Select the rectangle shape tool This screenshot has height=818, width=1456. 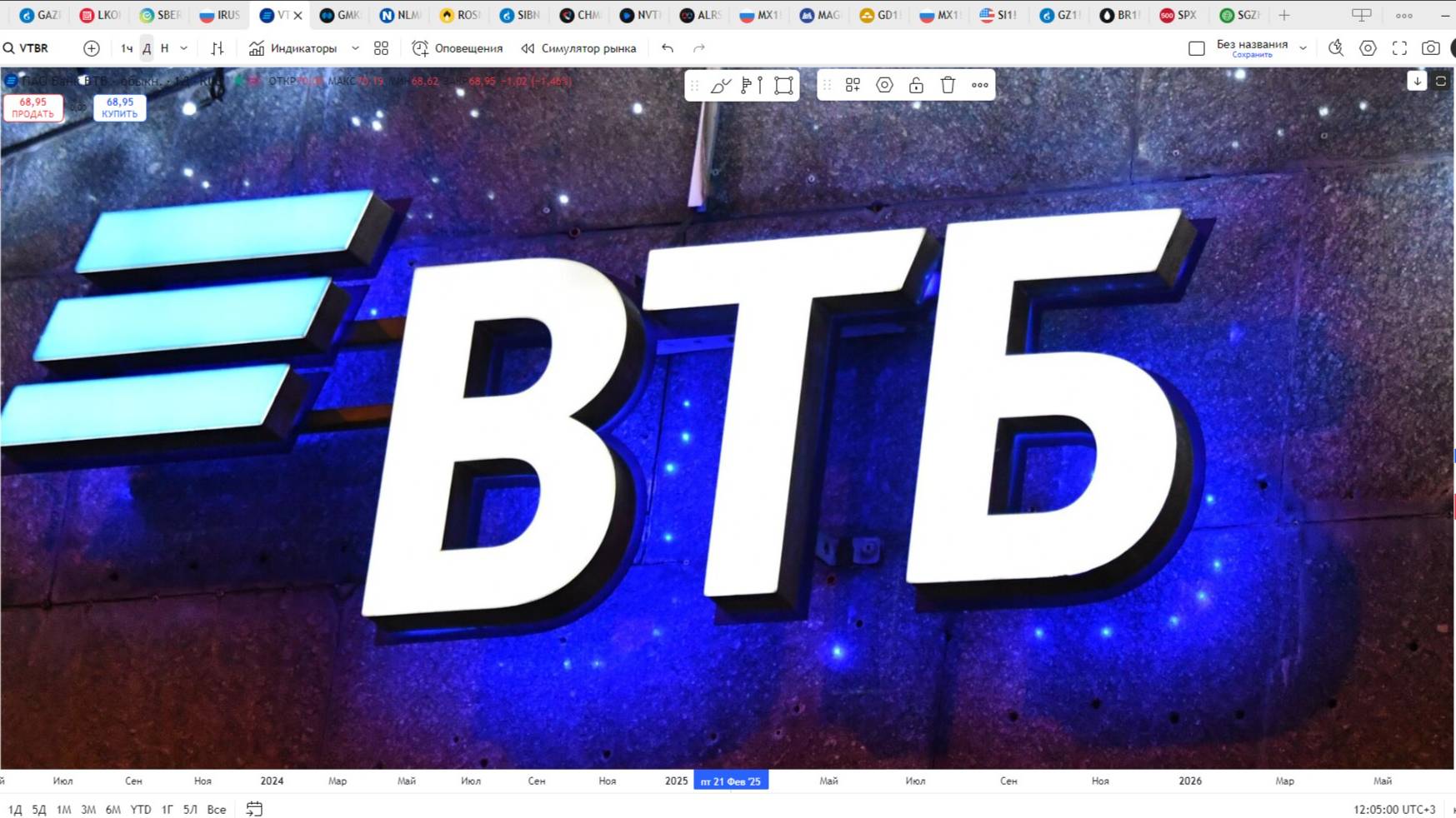pyautogui.click(x=783, y=85)
